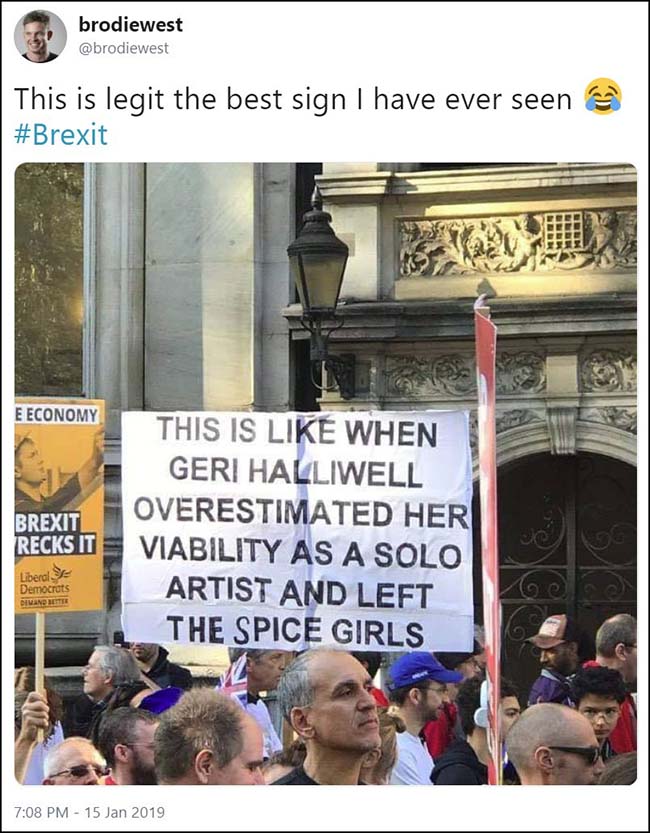
Task: Click the bold brodiewest display name
Action: click(131, 24)
